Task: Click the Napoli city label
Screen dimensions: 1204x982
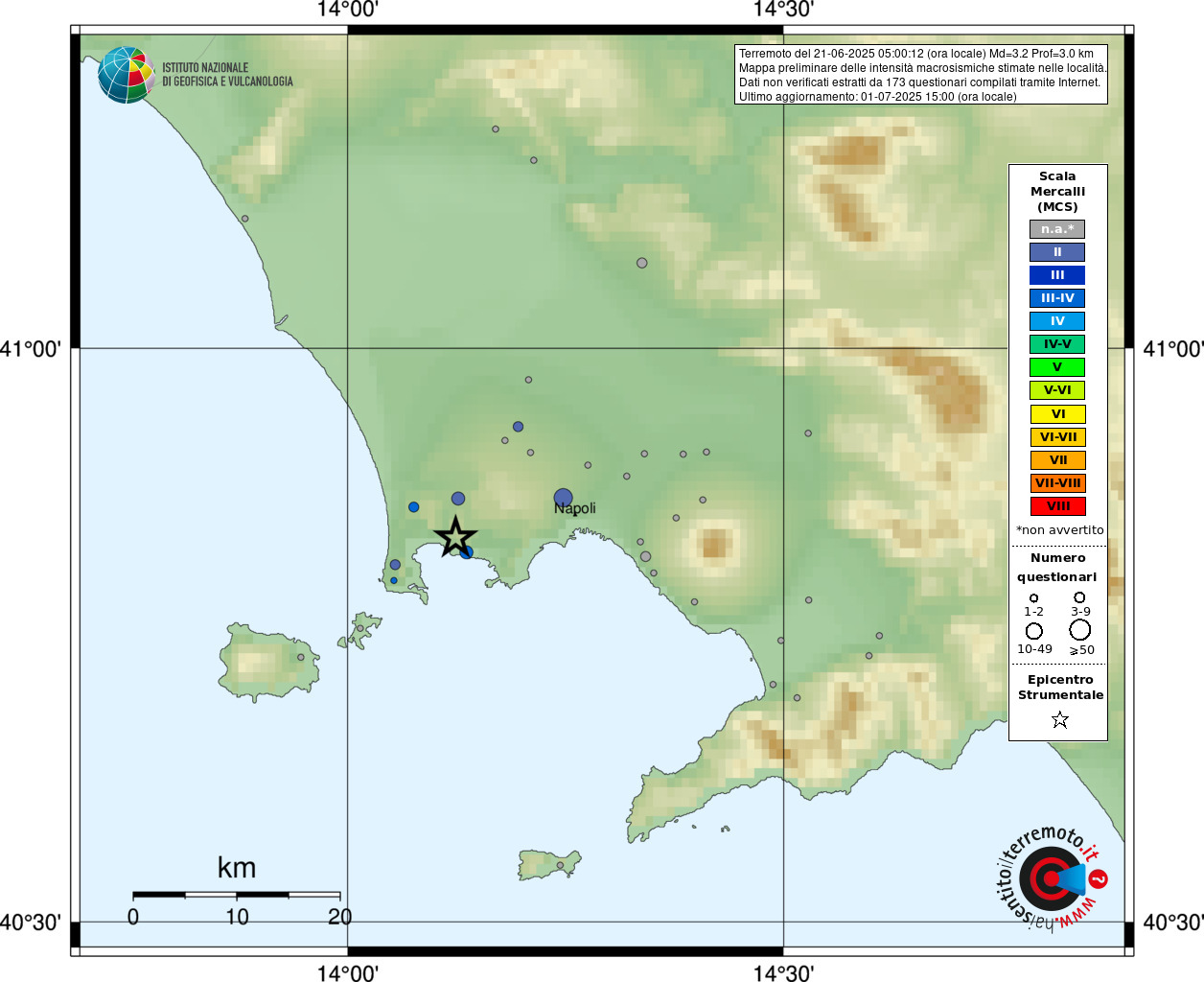Action: 575,509
